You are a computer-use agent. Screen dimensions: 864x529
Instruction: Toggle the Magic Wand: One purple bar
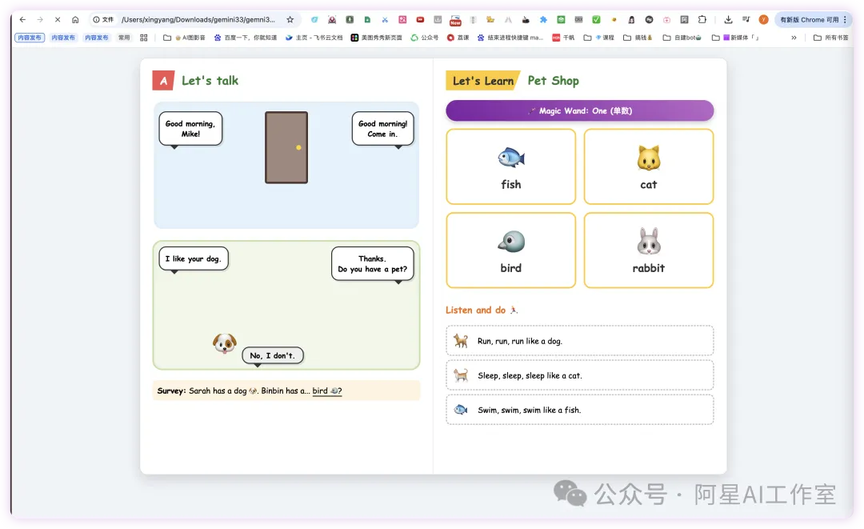(579, 111)
